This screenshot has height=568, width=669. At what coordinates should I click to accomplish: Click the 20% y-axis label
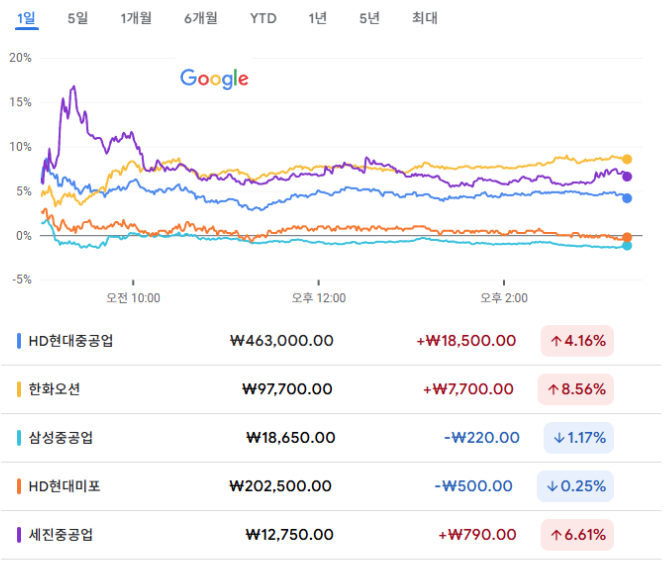pyautogui.click(x=20, y=58)
